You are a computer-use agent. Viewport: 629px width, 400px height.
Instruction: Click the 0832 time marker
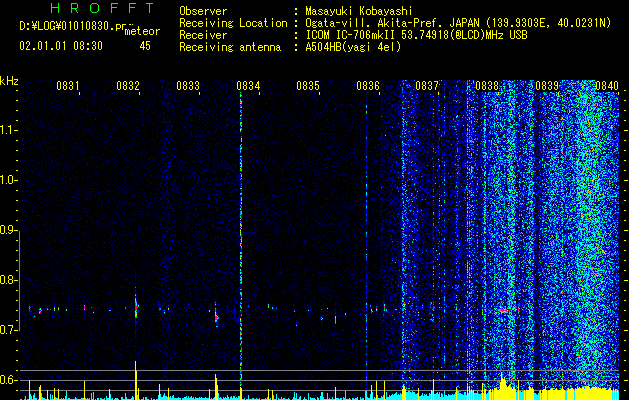tap(128, 85)
